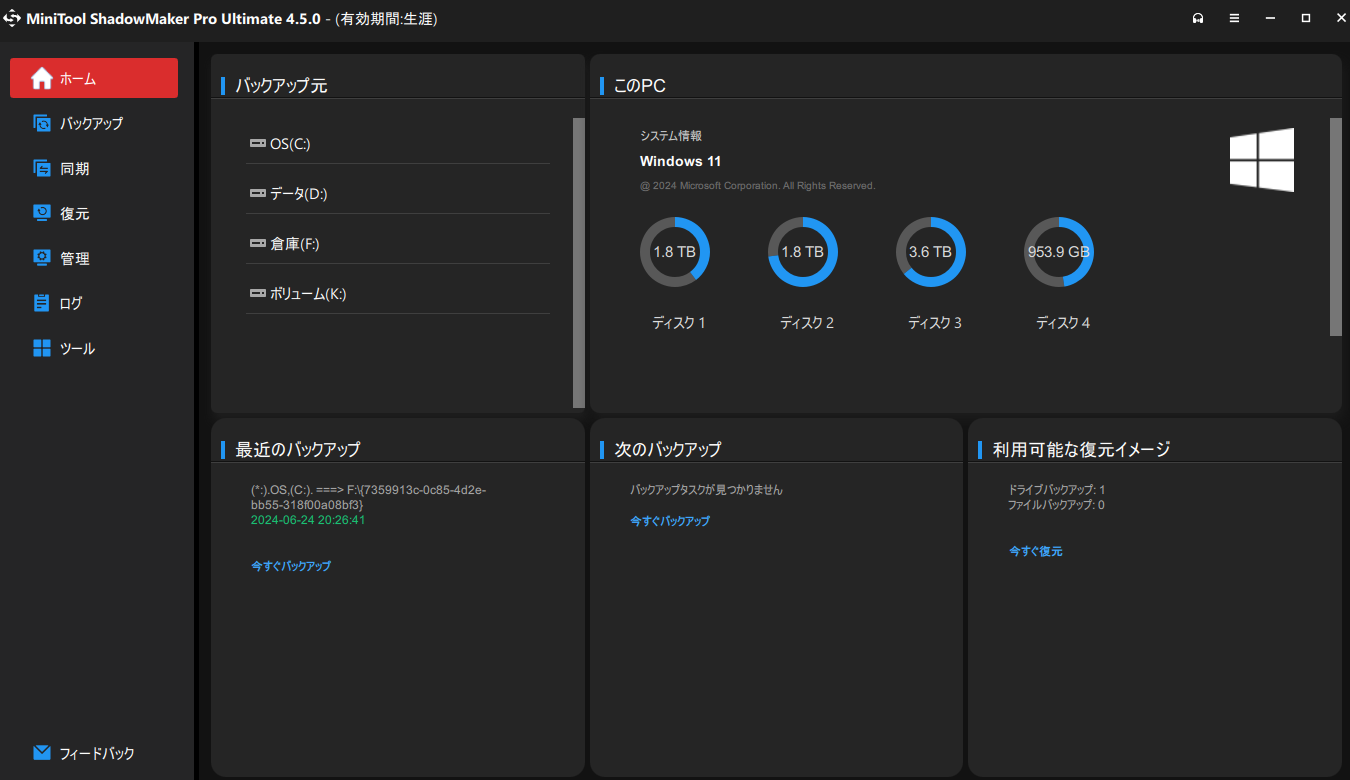
Task: Click the 復元 restore sidebar icon
Action: [42, 213]
